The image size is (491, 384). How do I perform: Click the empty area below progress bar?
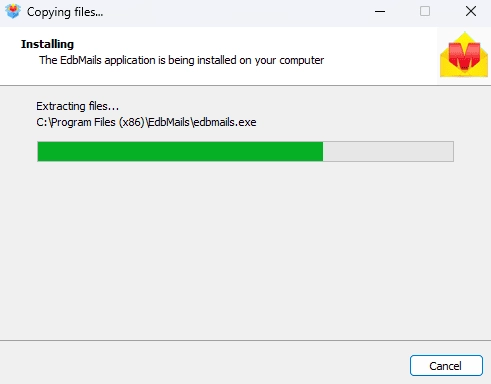coord(245,250)
